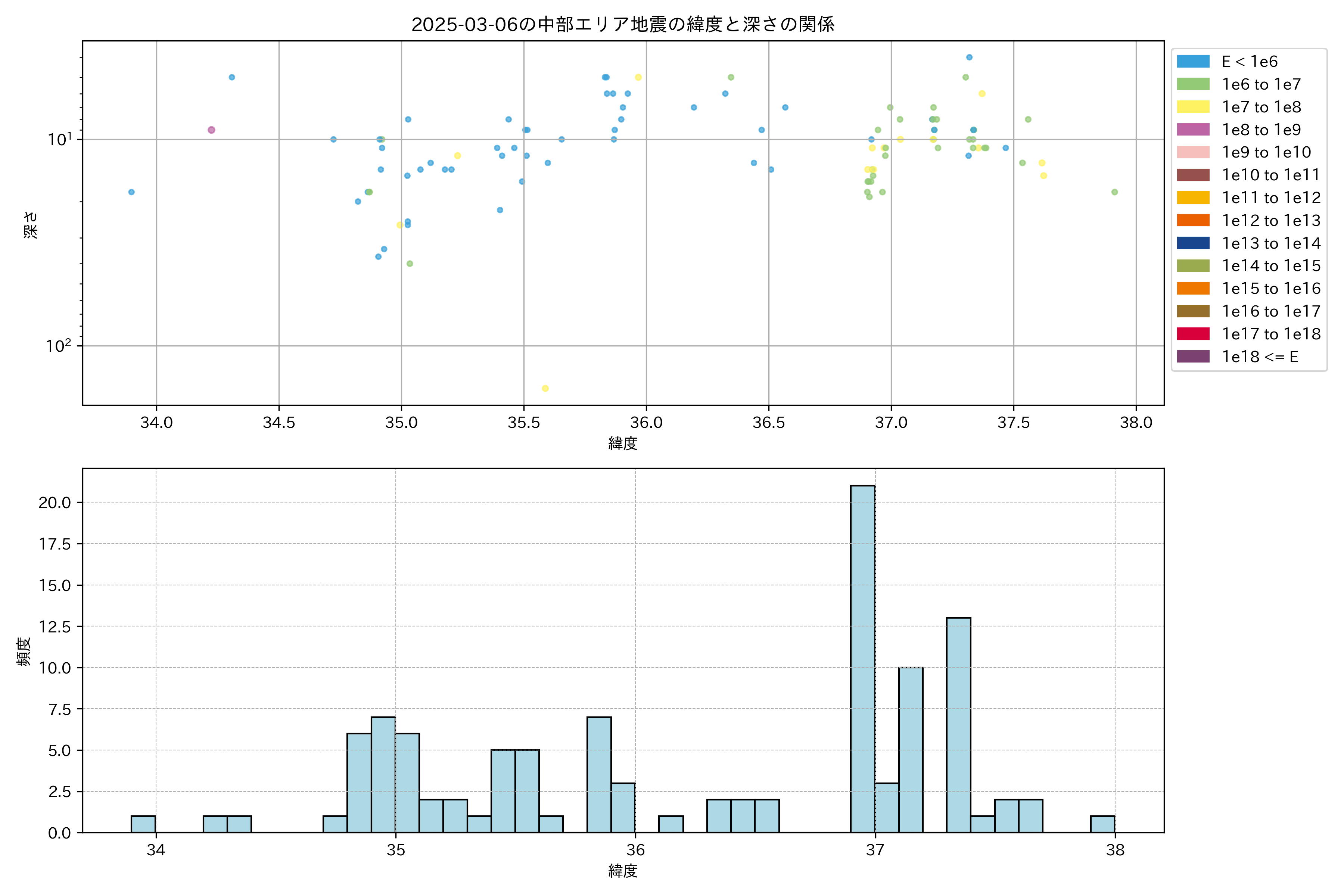1344x896 pixels.
Task: Click the green 1e6 to 1e7 swatch
Action: 1192,84
